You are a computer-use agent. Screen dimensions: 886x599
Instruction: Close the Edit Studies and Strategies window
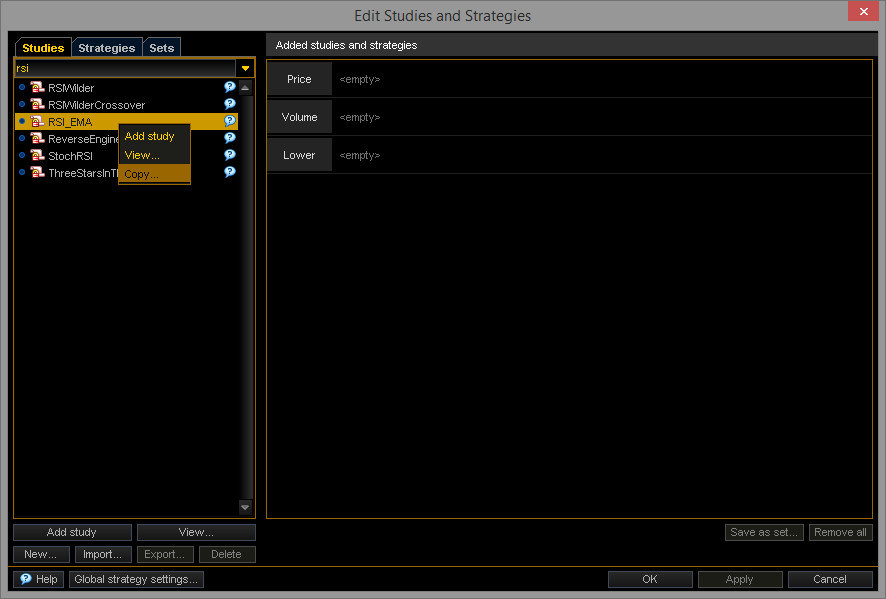pyautogui.click(x=863, y=11)
